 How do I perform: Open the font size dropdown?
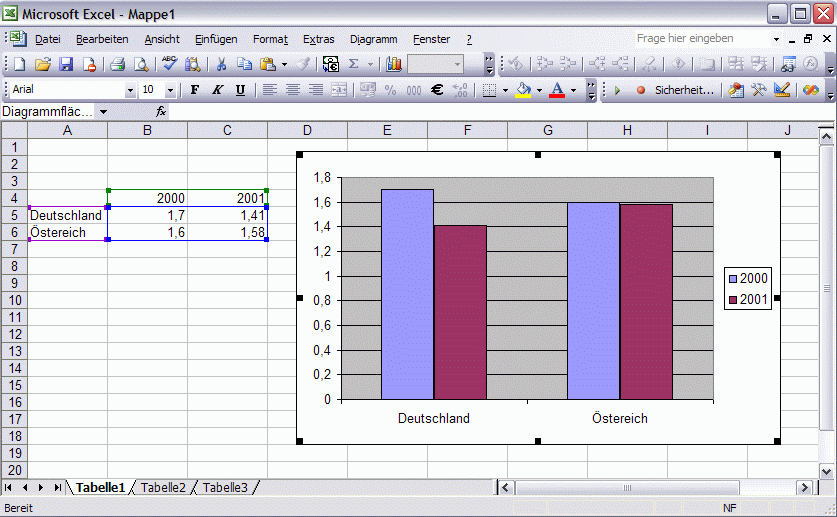coord(170,91)
